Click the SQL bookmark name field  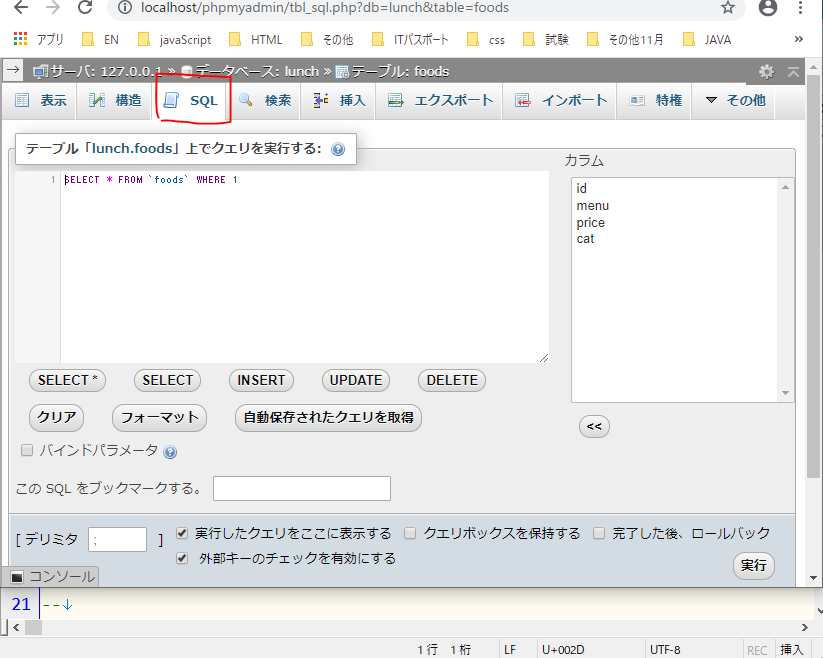tap(302, 489)
